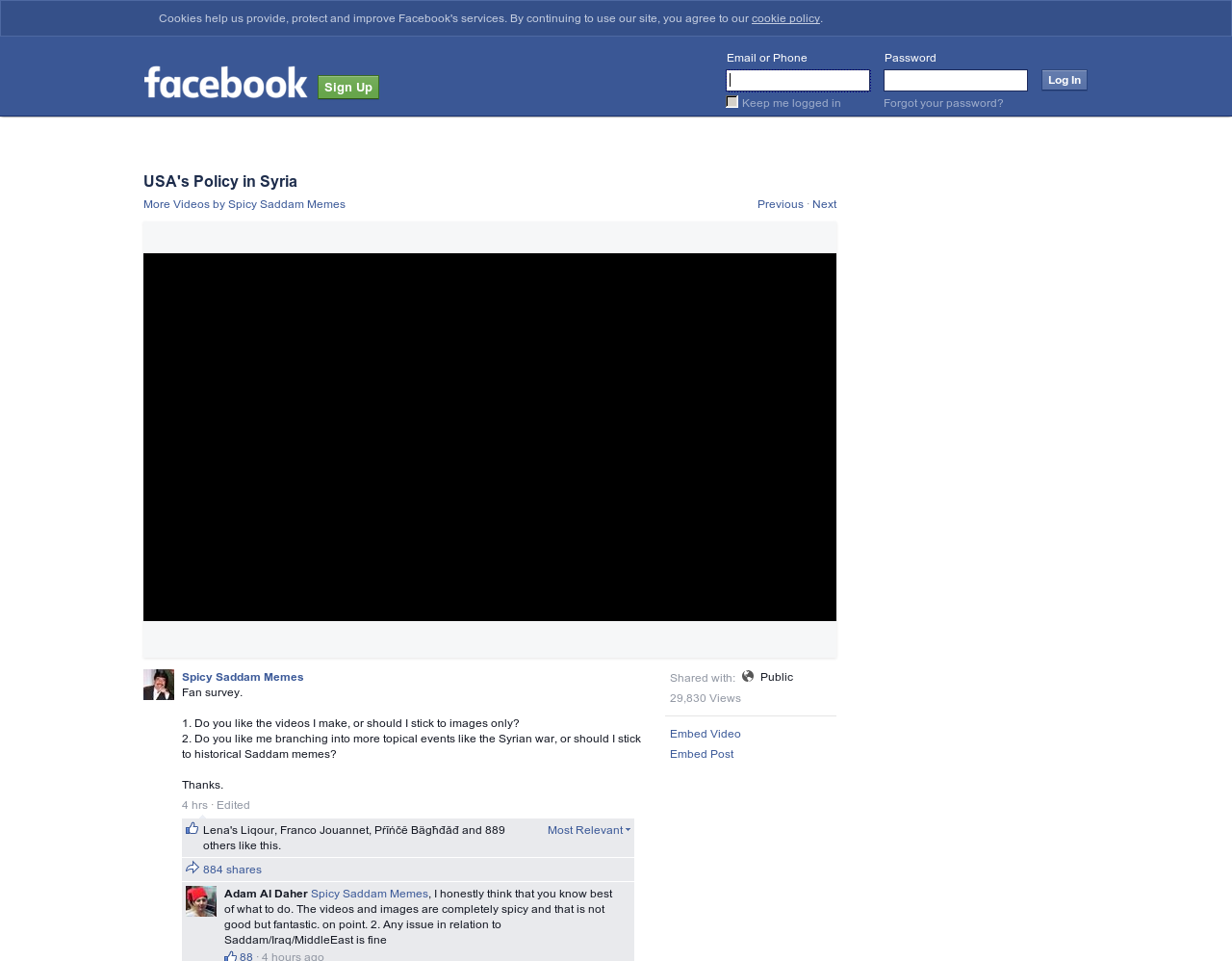This screenshot has height=961, width=1232.
Task: Click the Keep me logged in label
Action: click(x=791, y=103)
